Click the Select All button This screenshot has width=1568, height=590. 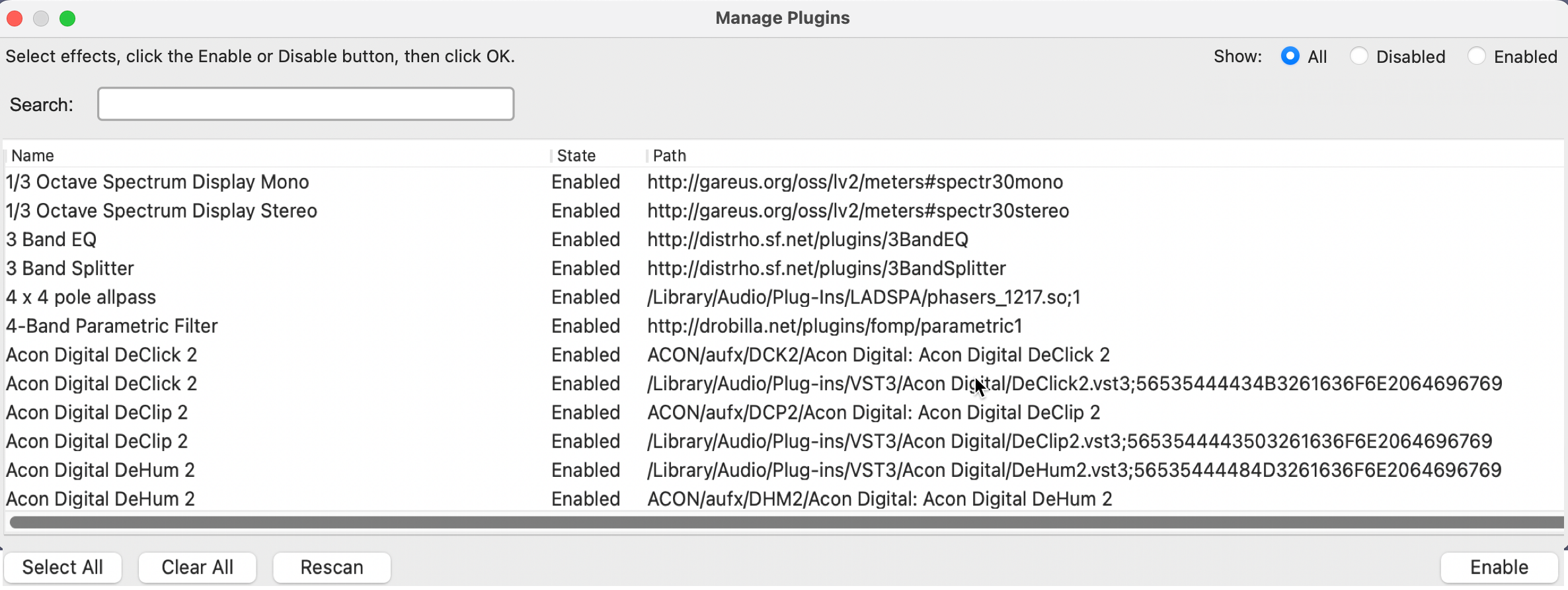pyautogui.click(x=63, y=567)
